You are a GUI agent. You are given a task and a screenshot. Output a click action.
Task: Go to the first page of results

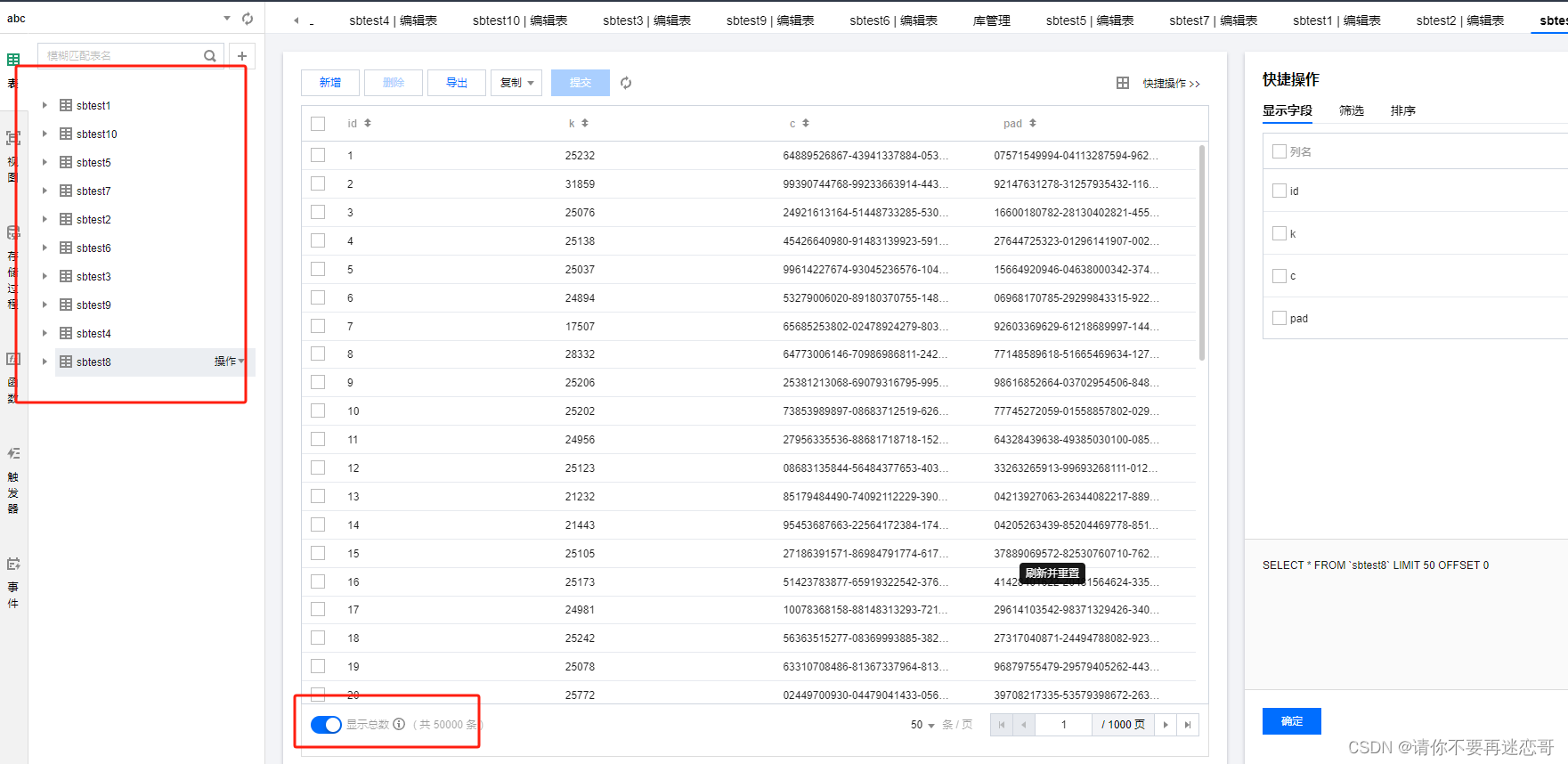coord(1002,725)
